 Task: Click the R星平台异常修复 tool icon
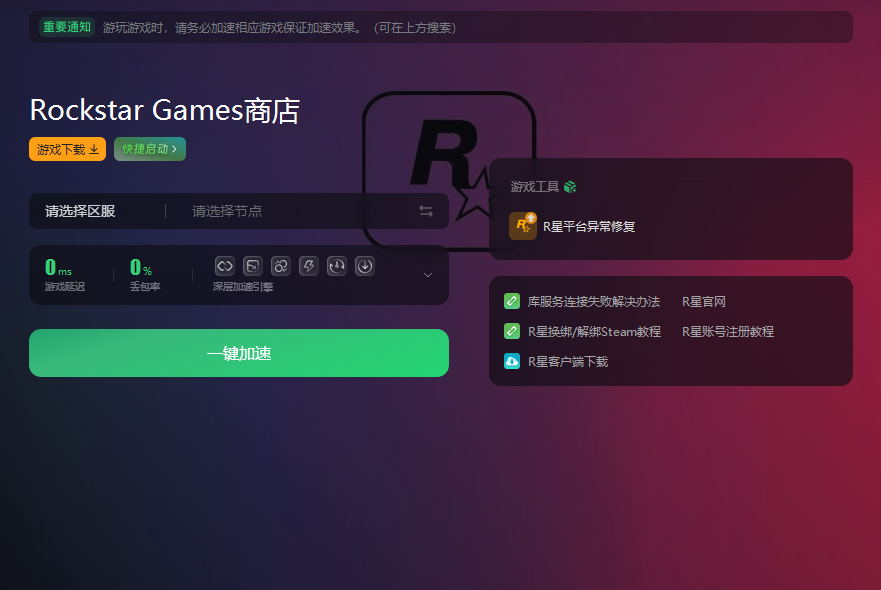pyautogui.click(x=523, y=226)
